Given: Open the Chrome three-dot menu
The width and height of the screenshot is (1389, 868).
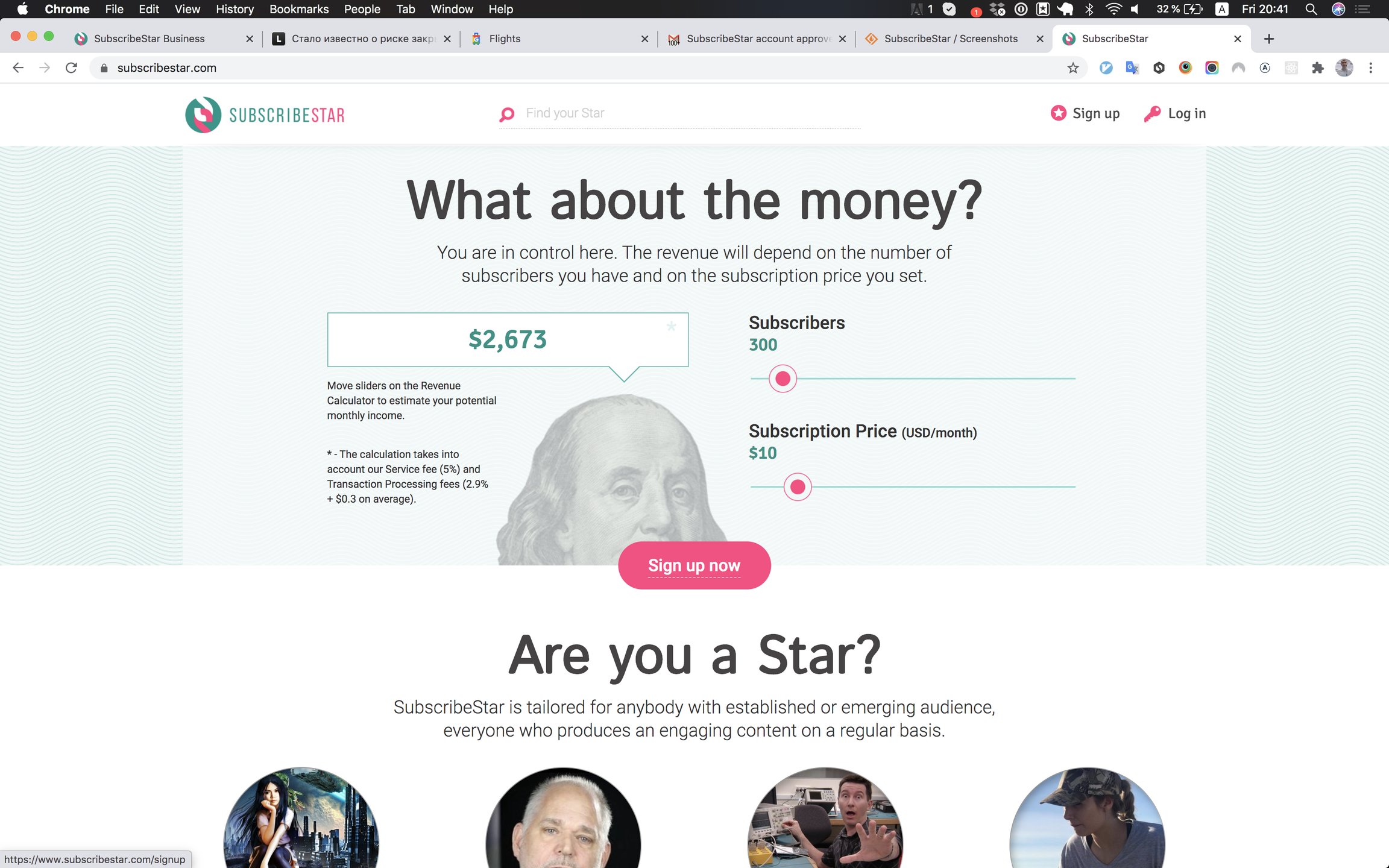Looking at the screenshot, I should (x=1370, y=68).
